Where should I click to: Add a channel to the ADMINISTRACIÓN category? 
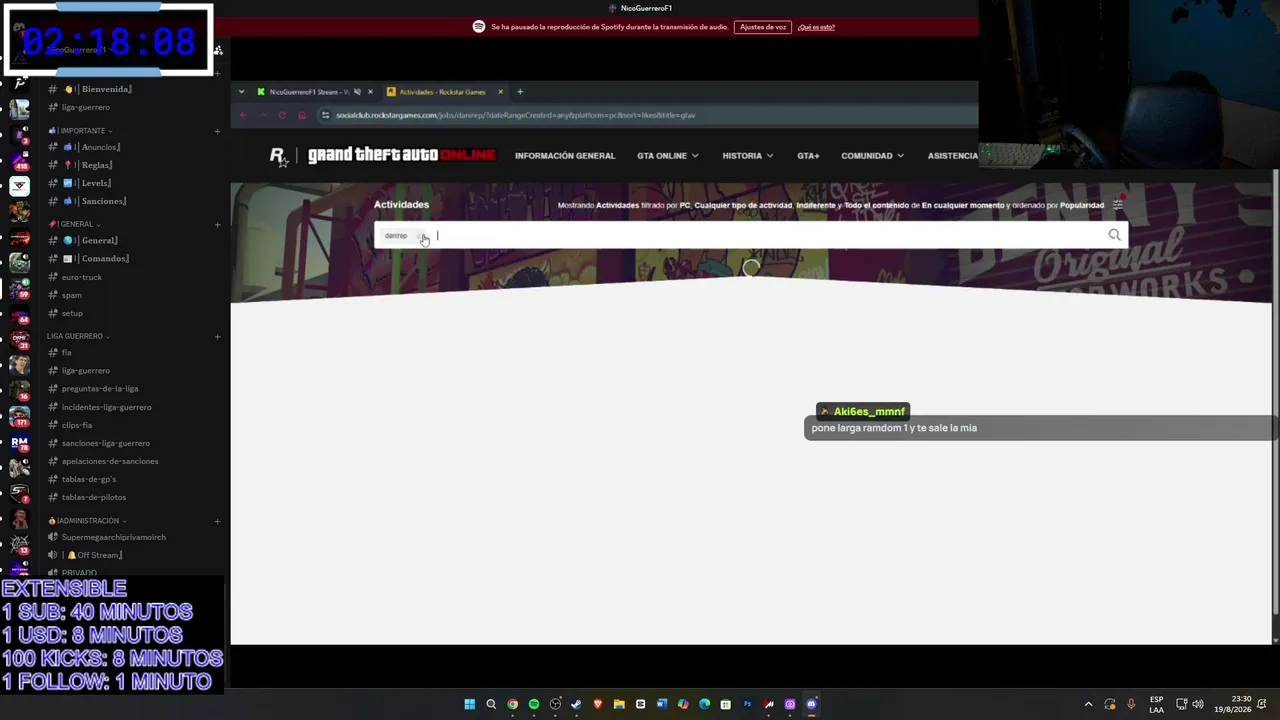[x=217, y=521]
